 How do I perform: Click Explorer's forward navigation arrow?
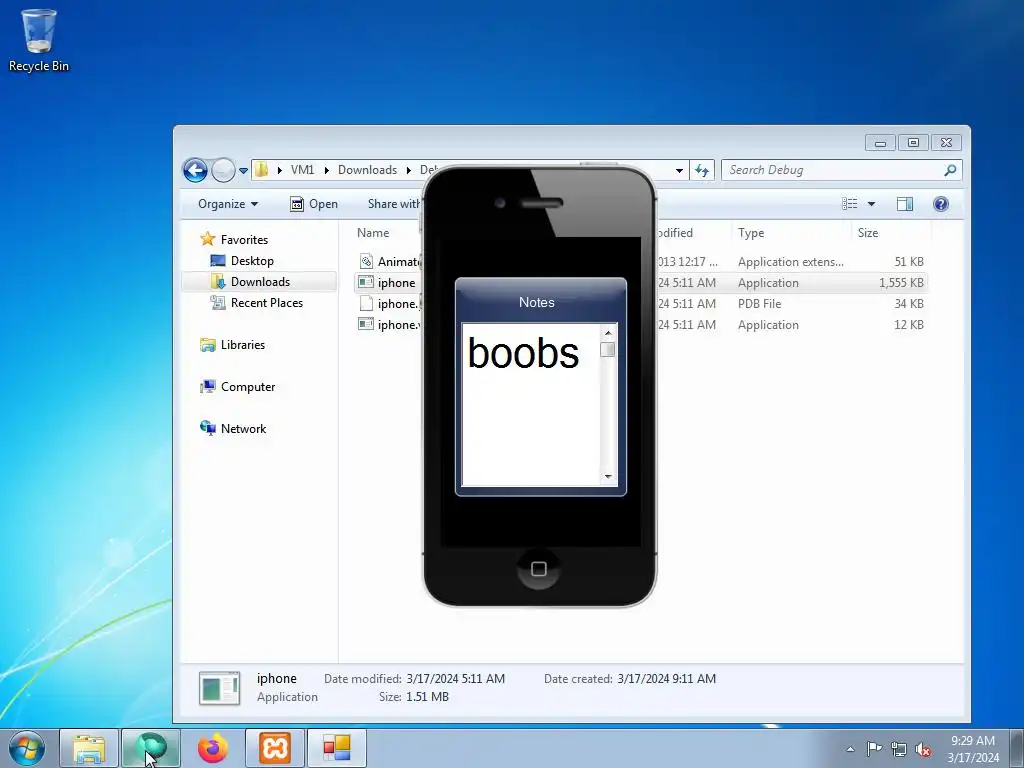click(223, 170)
